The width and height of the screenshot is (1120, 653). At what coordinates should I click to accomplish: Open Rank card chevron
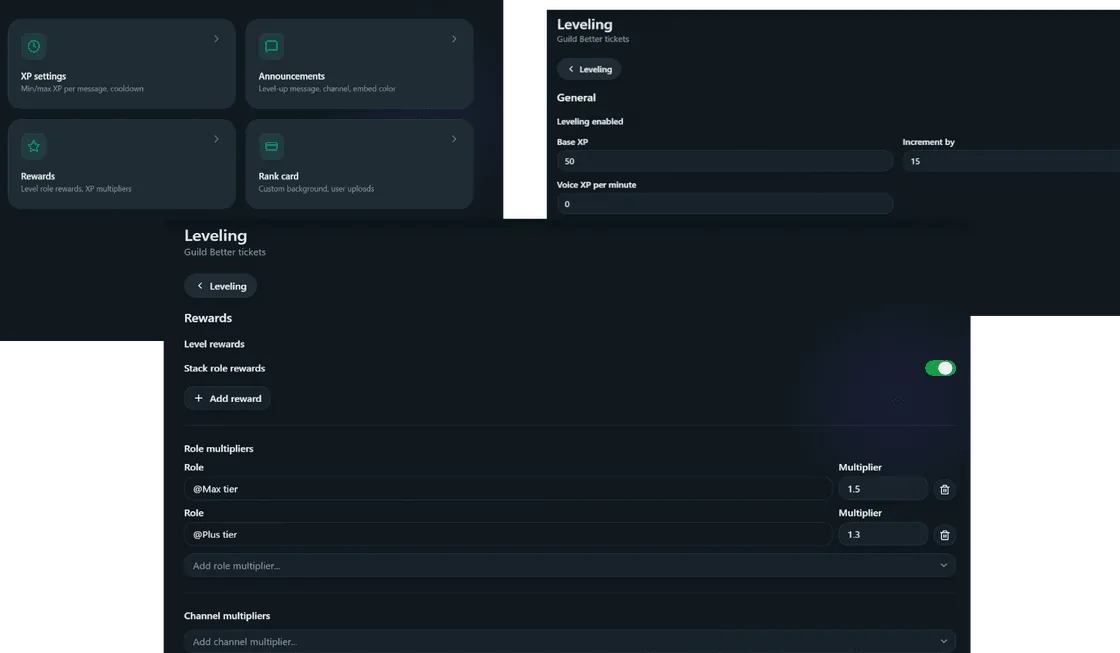click(454, 139)
